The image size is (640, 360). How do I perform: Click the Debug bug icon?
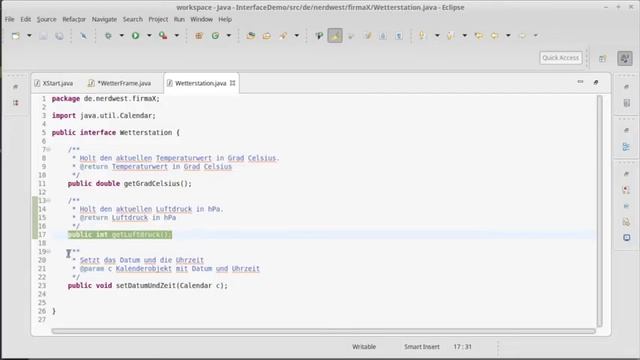(108, 36)
